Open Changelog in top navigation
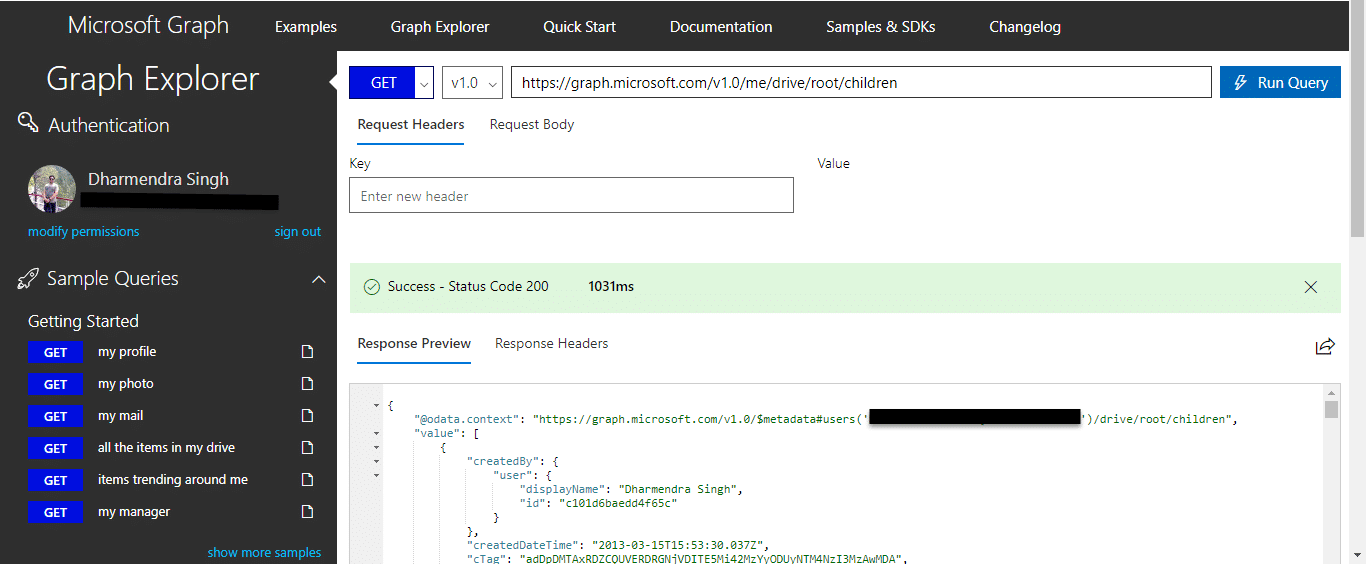1366x564 pixels. point(1025,27)
